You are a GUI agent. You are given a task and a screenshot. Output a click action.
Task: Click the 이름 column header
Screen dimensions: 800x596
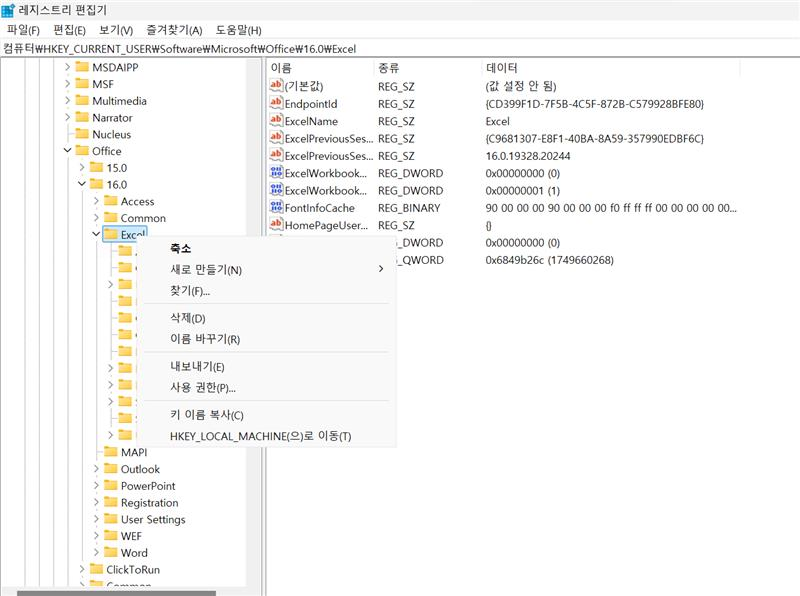tap(320, 67)
